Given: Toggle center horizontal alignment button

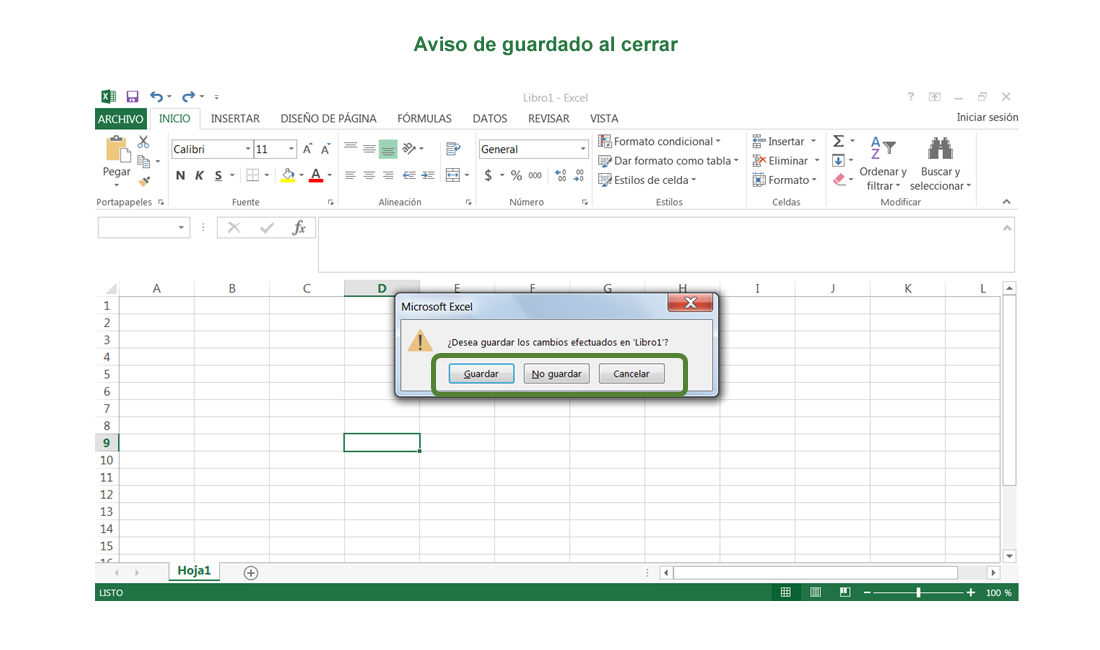Looking at the screenshot, I should click(x=369, y=175).
